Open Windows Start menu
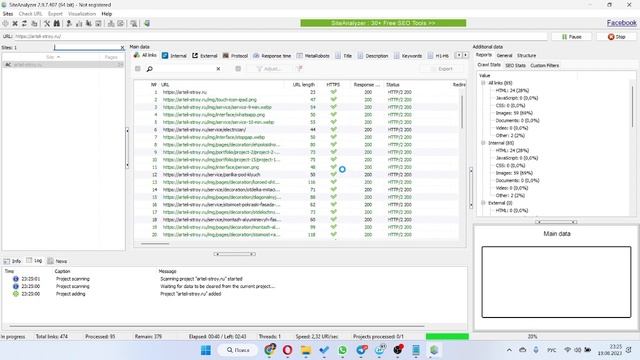640x360 pixels. point(206,350)
